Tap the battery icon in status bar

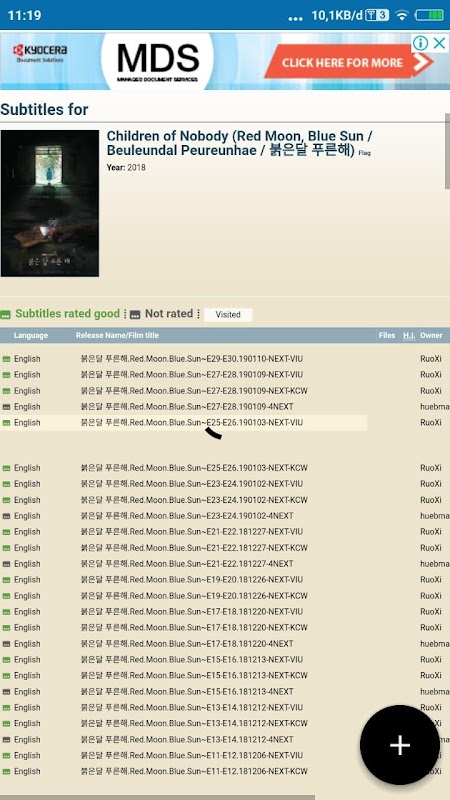[430, 15]
